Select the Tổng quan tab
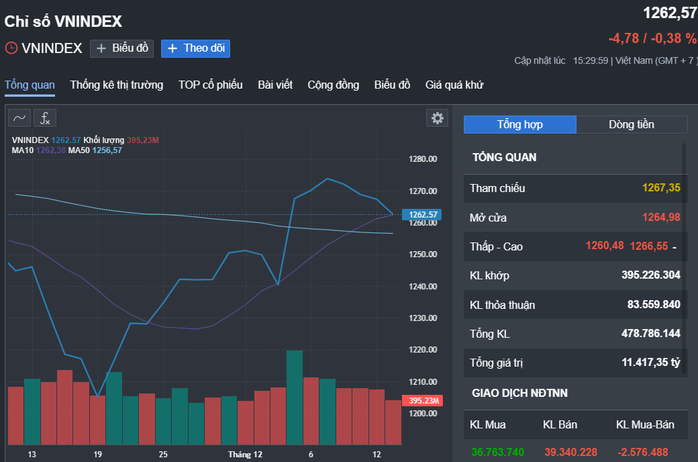Image resolution: width=698 pixels, height=462 pixels. click(x=30, y=85)
